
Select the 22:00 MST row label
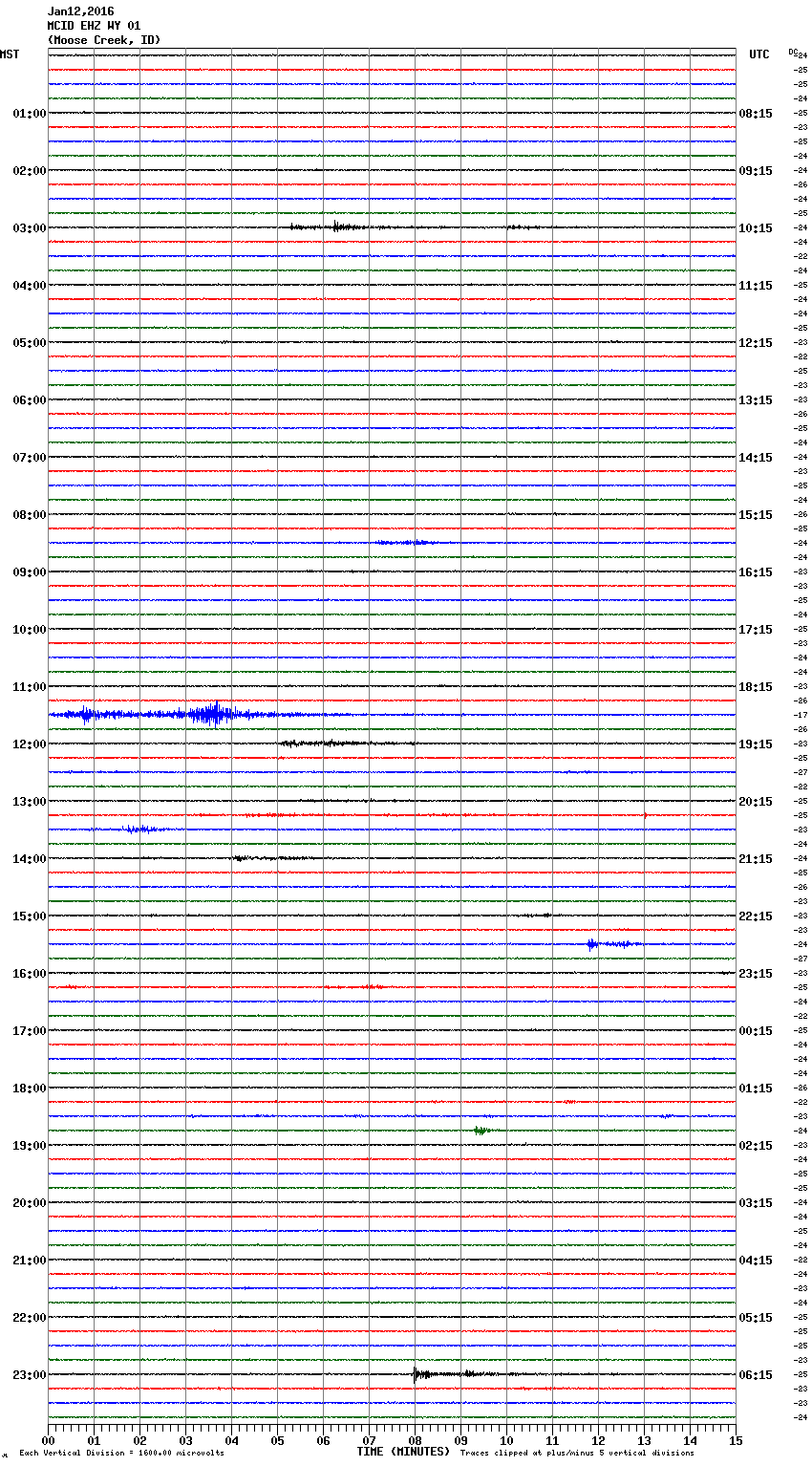click(30, 1318)
